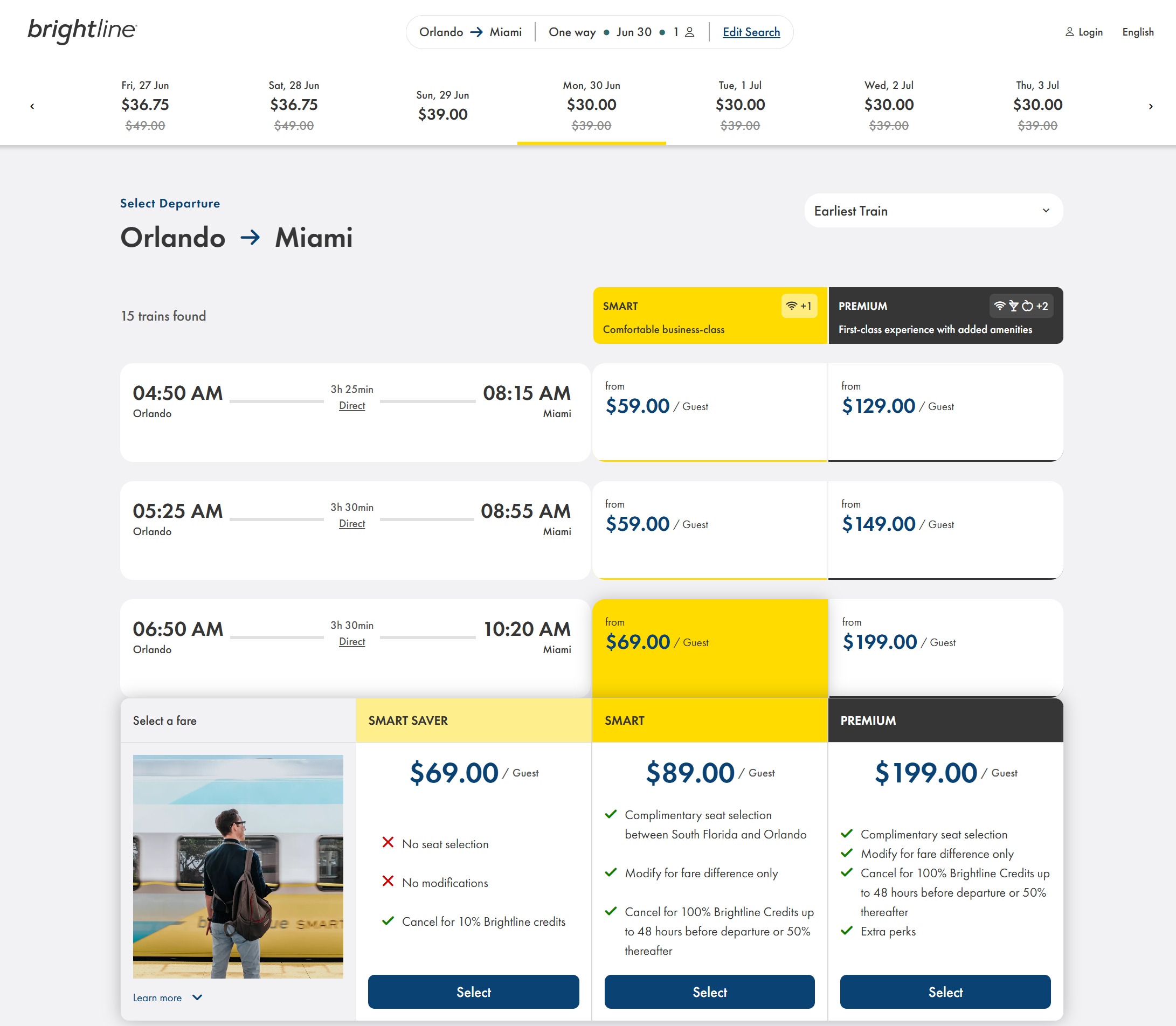Click the brightline logo

tap(82, 31)
